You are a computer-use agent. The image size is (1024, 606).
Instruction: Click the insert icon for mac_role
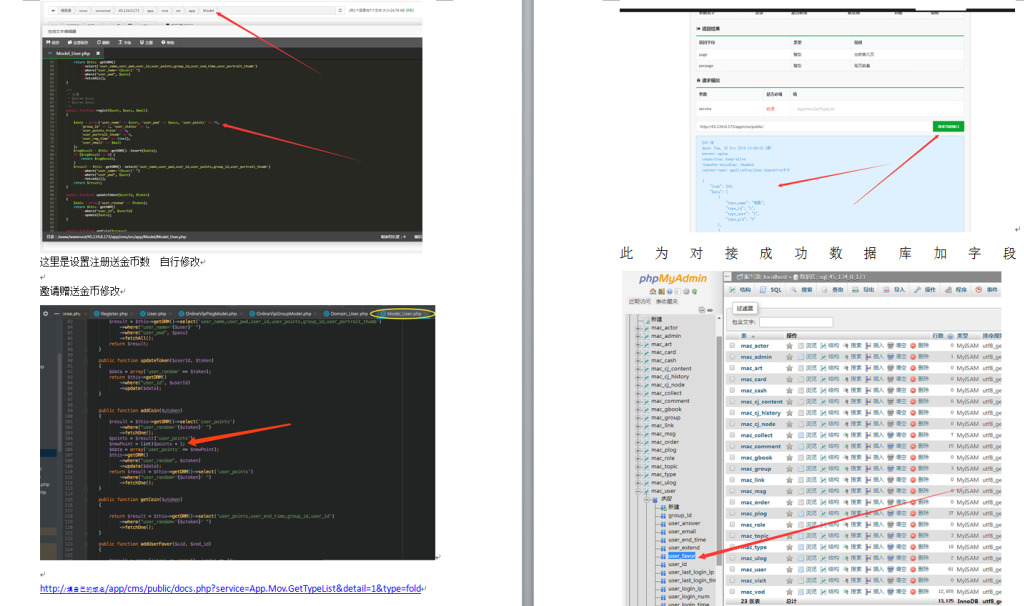pos(869,524)
